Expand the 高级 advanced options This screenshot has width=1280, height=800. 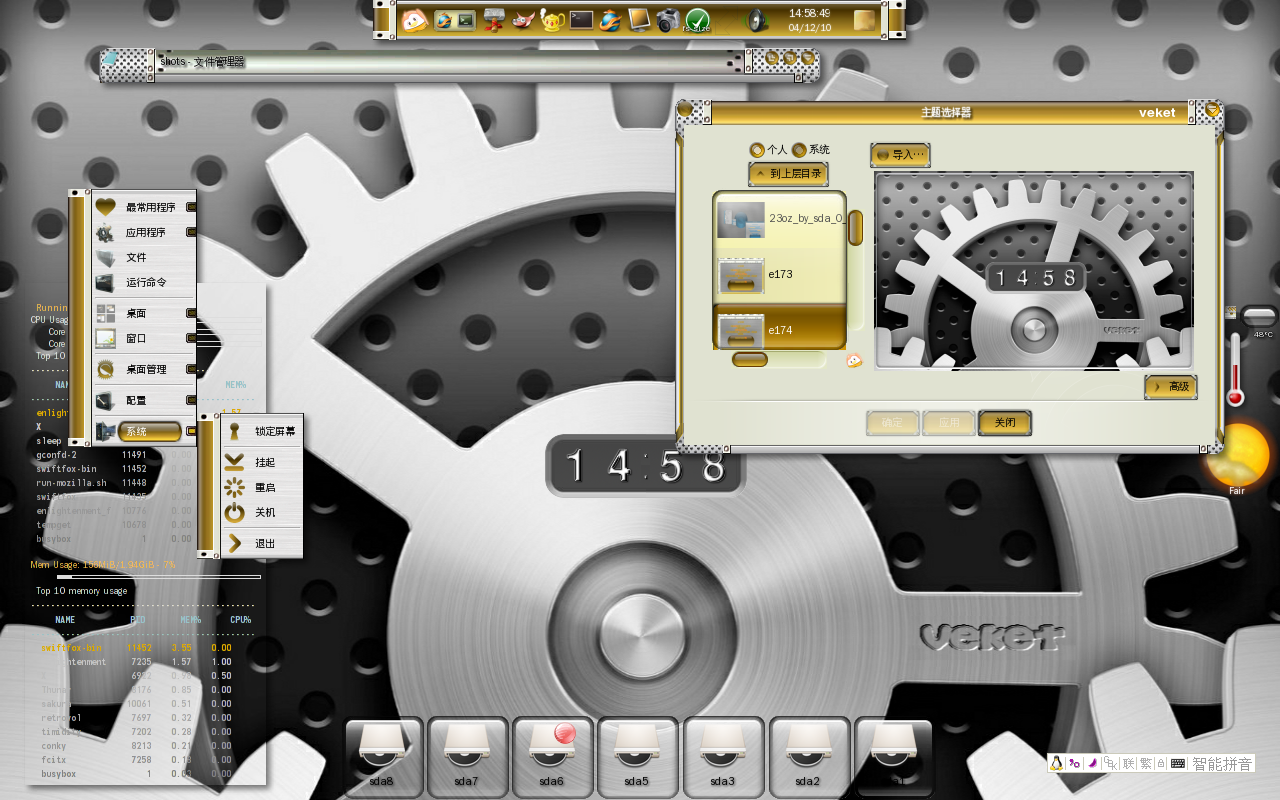tap(1171, 386)
